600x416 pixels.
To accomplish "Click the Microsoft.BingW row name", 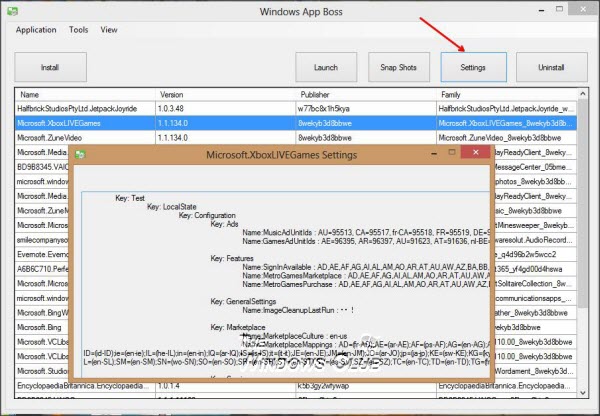I will coord(42,313).
